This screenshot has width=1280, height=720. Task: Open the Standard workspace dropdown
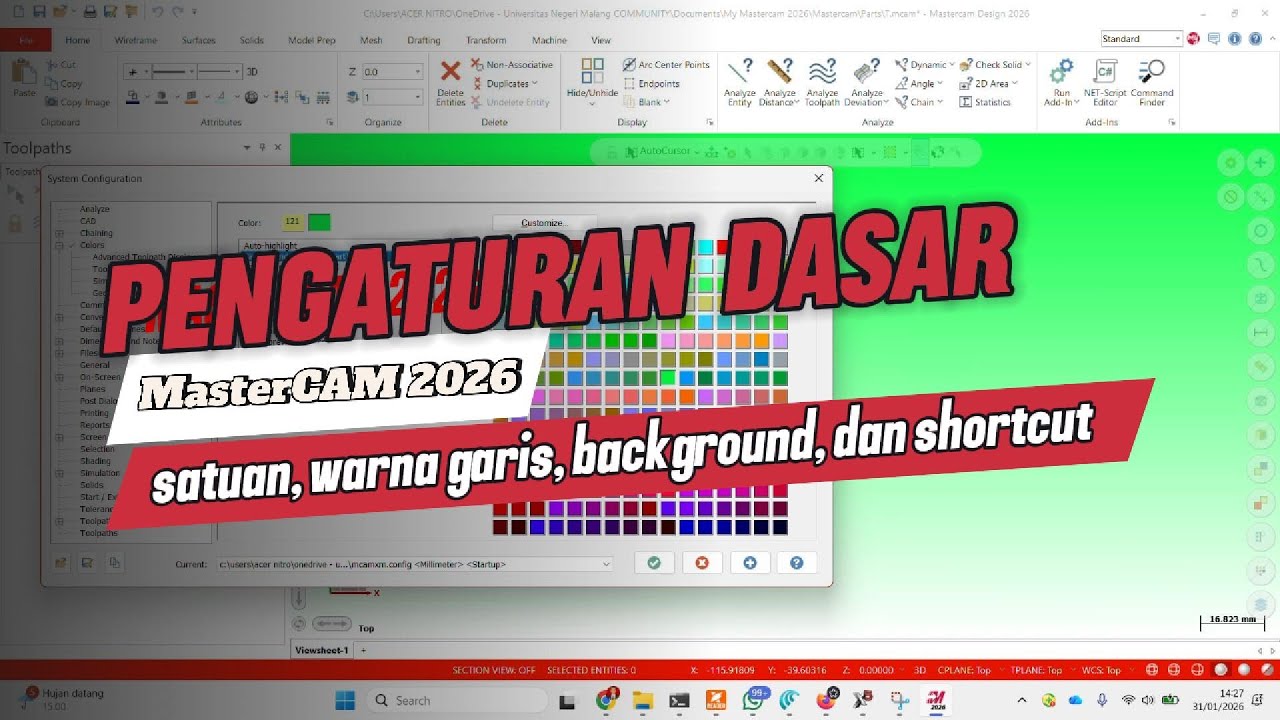(1177, 39)
